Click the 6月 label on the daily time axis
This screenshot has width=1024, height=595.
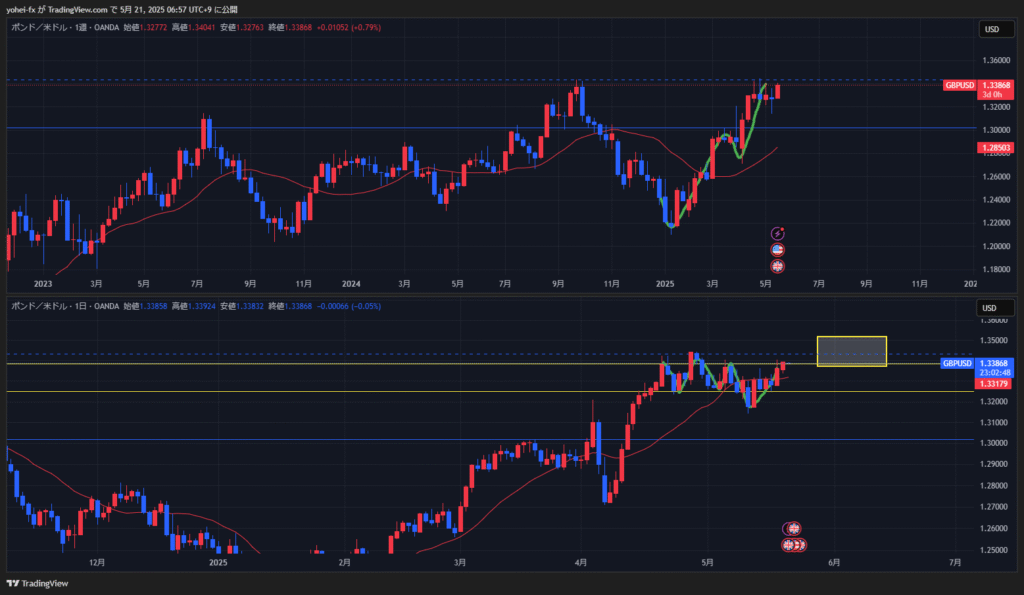pos(834,562)
